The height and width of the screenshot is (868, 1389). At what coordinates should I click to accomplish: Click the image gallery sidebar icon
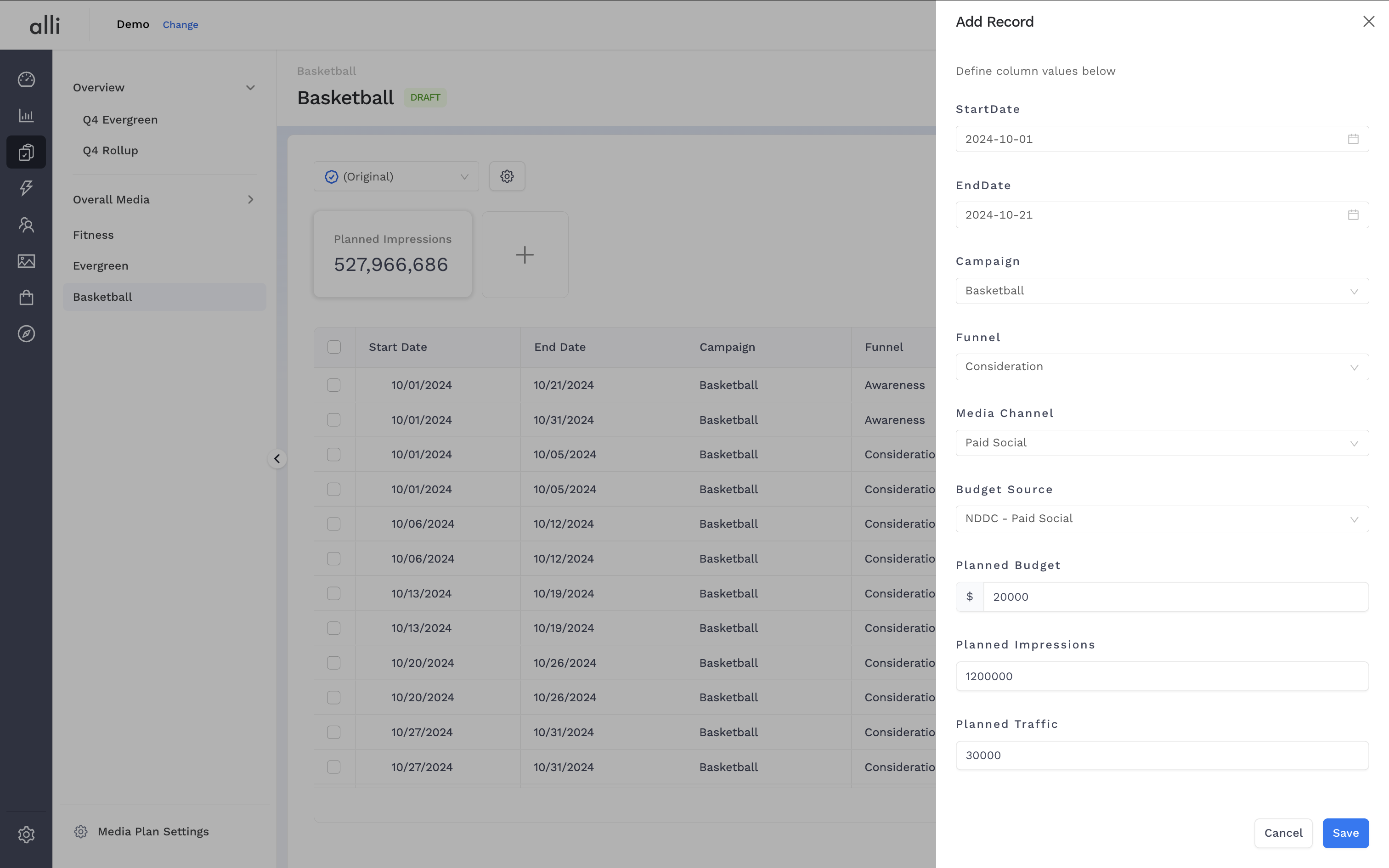coord(26,261)
